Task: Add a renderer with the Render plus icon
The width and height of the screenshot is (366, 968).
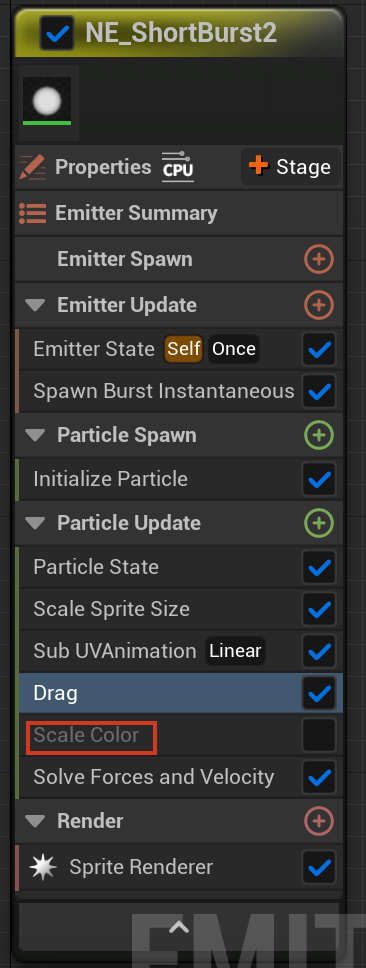Action: pos(318,821)
